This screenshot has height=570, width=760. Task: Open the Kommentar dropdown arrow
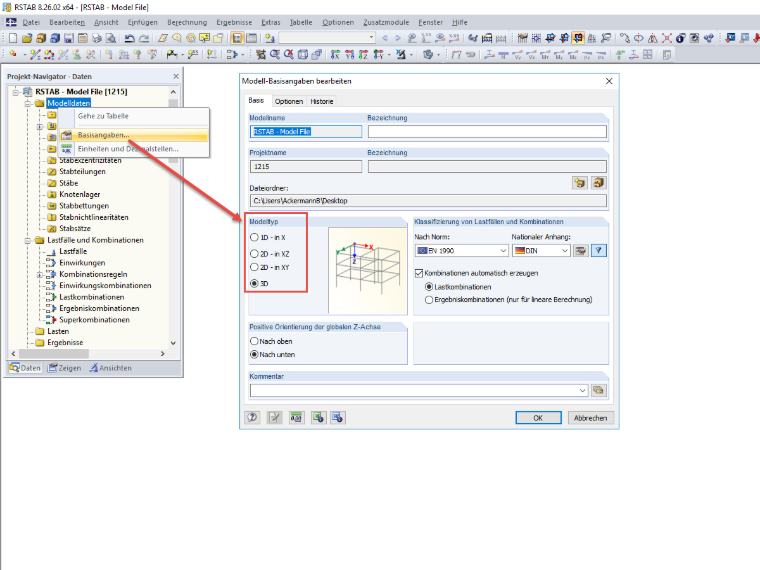[583, 390]
